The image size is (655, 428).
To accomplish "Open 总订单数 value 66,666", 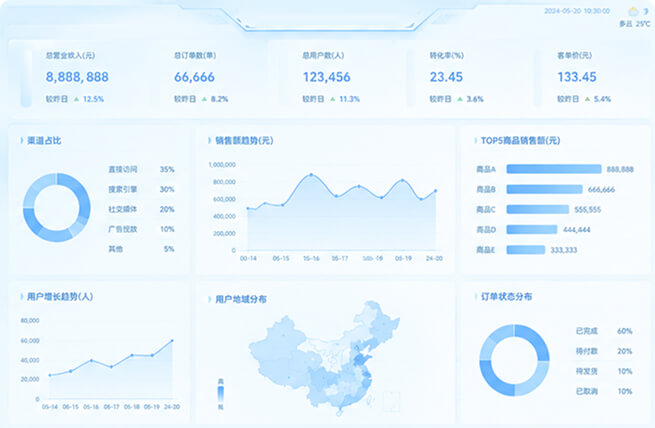I will (x=194, y=77).
